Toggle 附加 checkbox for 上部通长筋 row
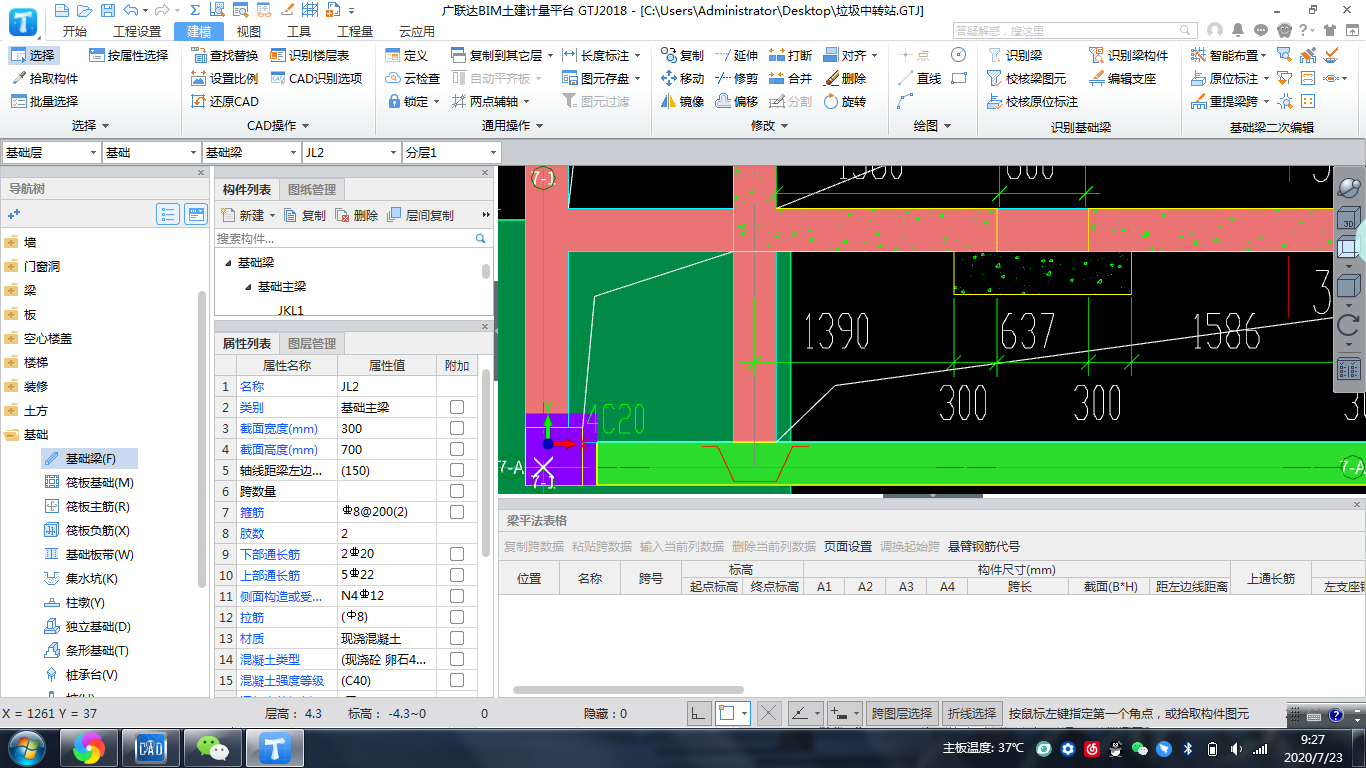Viewport: 1366px width, 768px height. [x=457, y=575]
